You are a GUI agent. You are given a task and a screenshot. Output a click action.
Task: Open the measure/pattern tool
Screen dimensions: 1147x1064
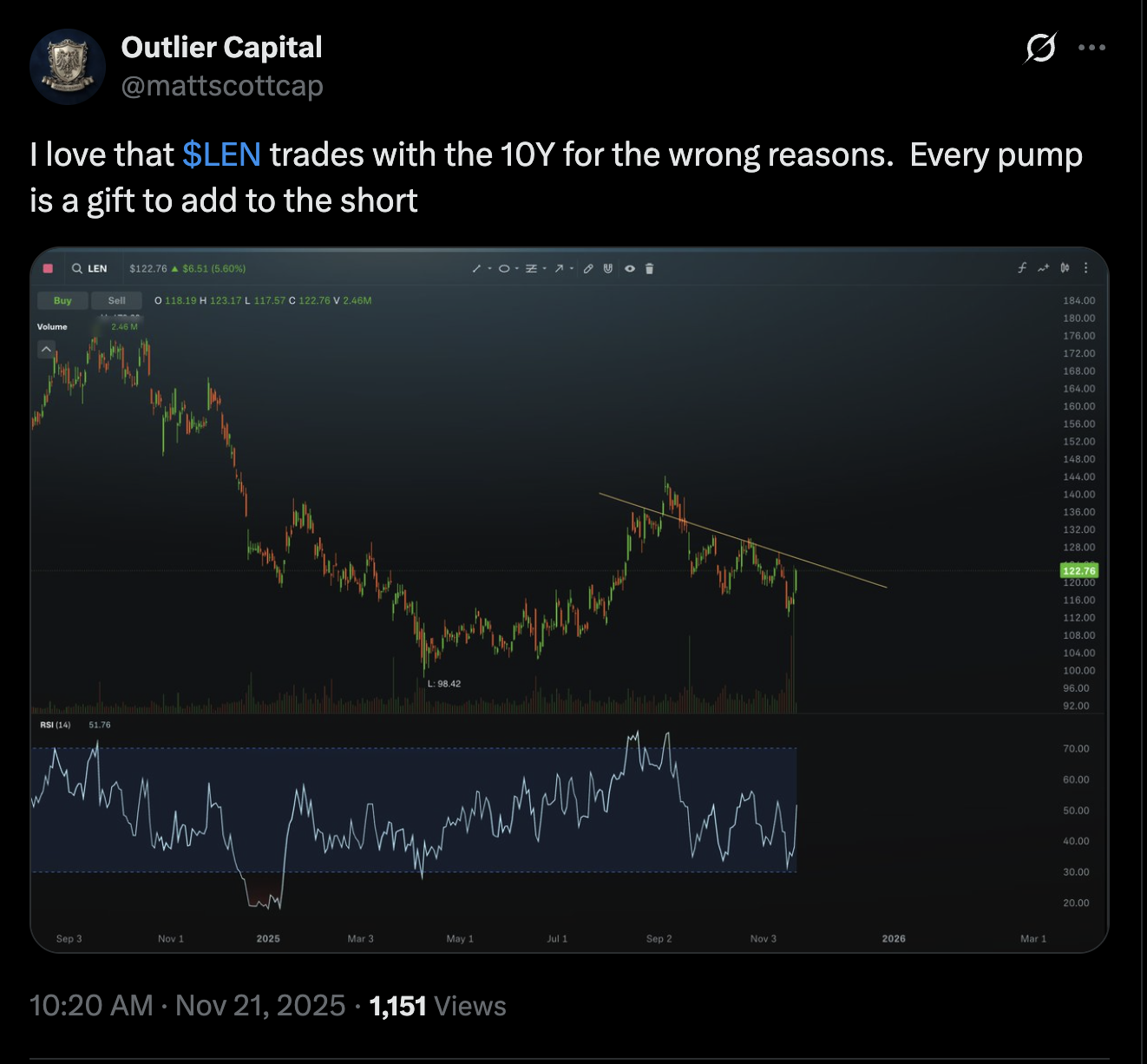coord(531,269)
